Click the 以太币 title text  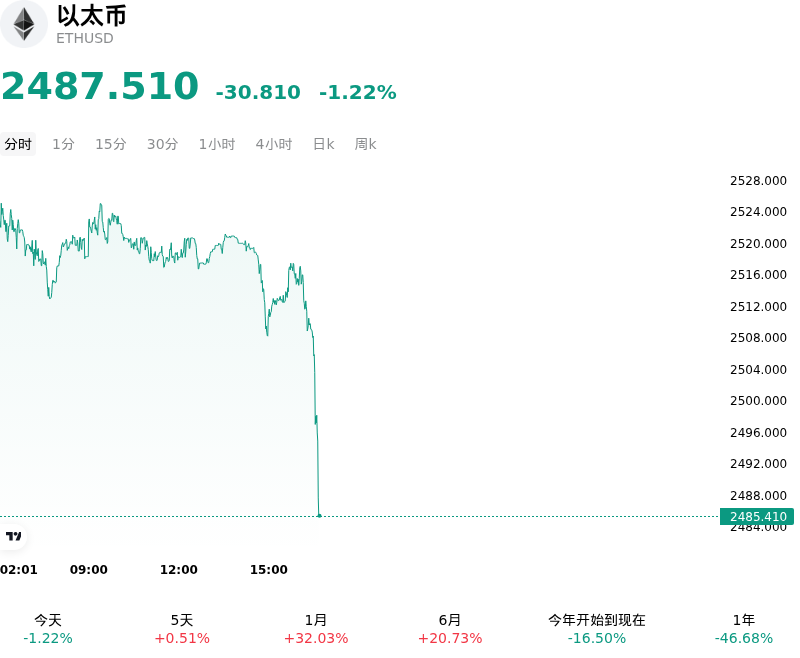92,16
